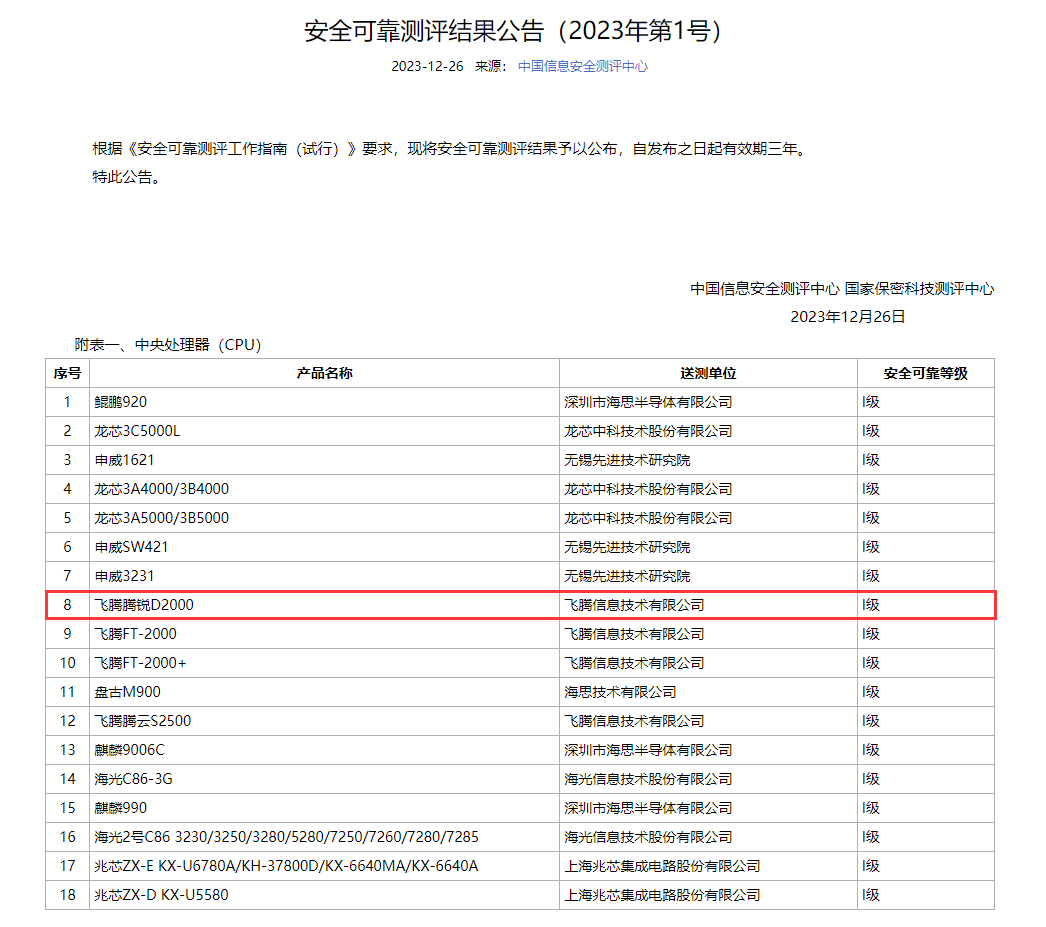Select the 海光C86-3G product entry
The image size is (1046, 927).
click(126, 779)
